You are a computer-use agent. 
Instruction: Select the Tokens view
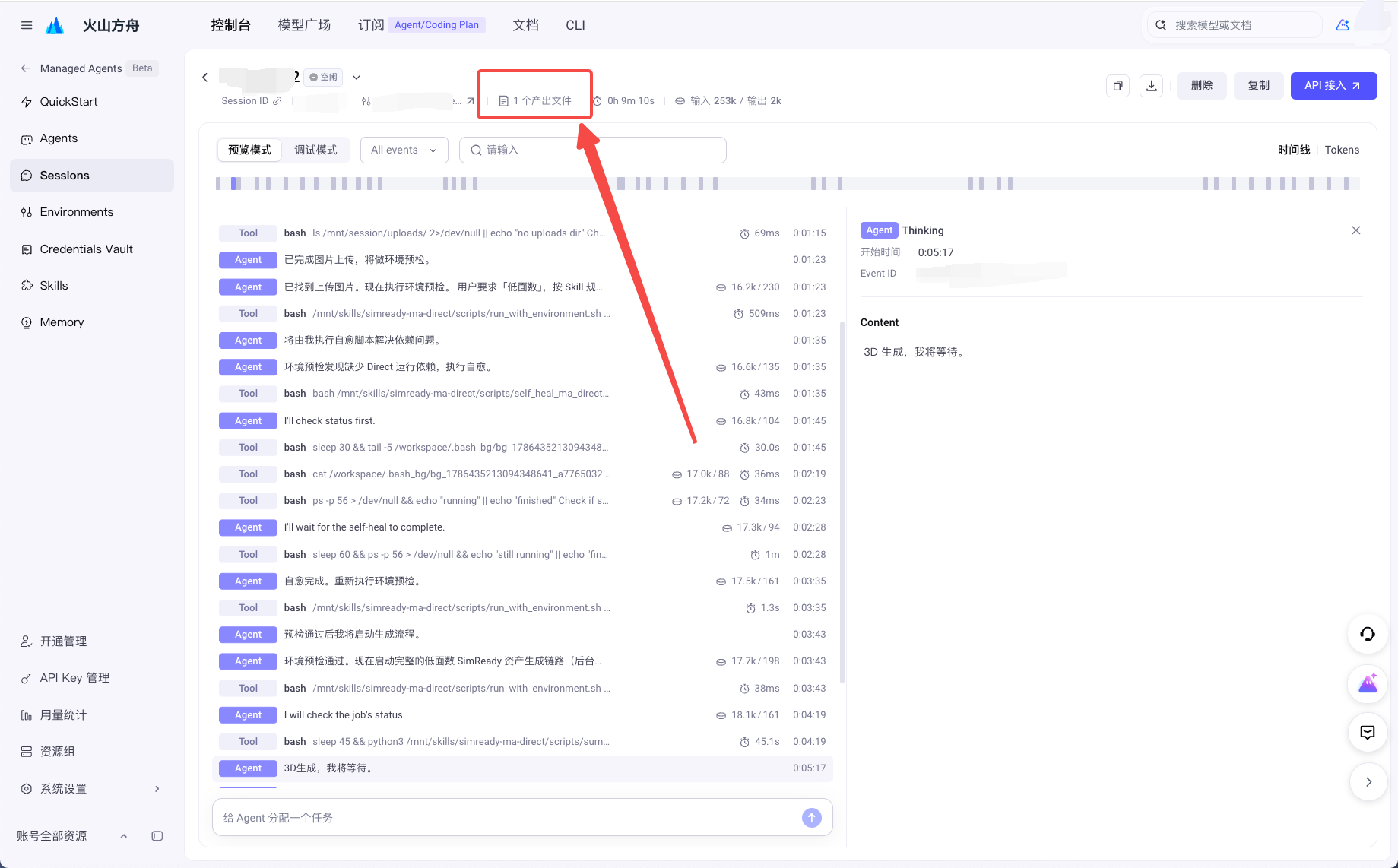tap(1342, 150)
